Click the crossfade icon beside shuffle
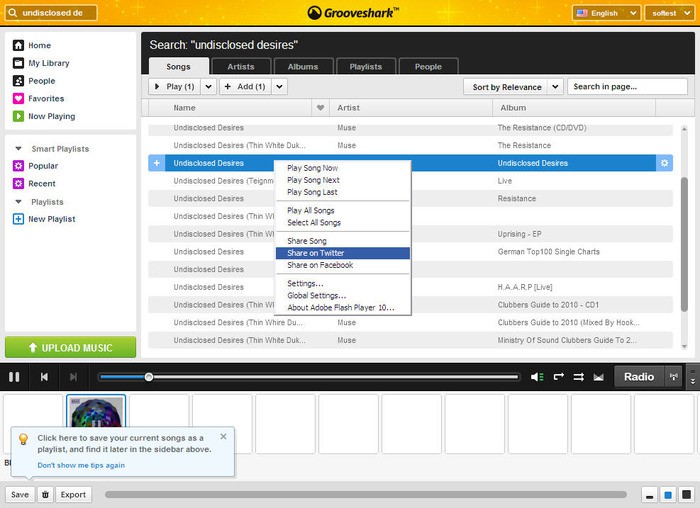700x508 pixels. [599, 377]
